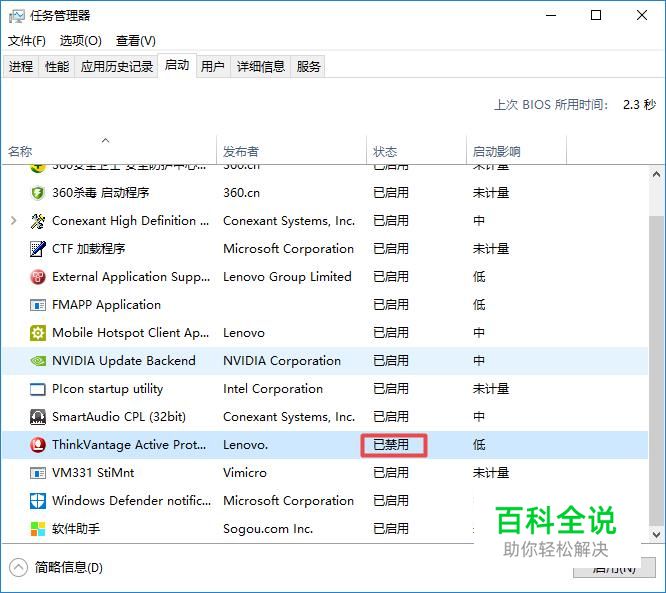Close the Task Manager window
This screenshot has width=666, height=593.
pyautogui.click(x=642, y=16)
